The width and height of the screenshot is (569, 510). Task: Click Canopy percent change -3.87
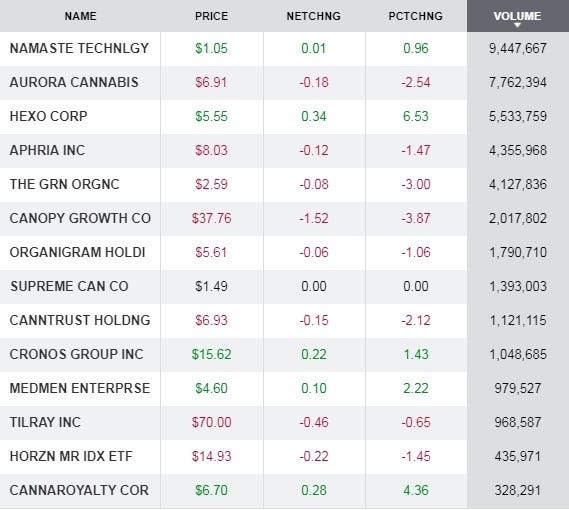[x=416, y=218]
